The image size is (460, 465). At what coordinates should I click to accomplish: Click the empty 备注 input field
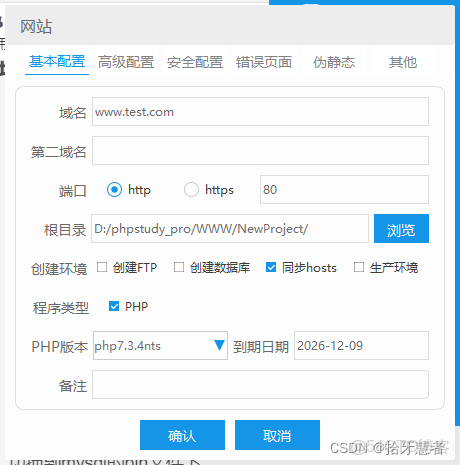[x=260, y=384]
